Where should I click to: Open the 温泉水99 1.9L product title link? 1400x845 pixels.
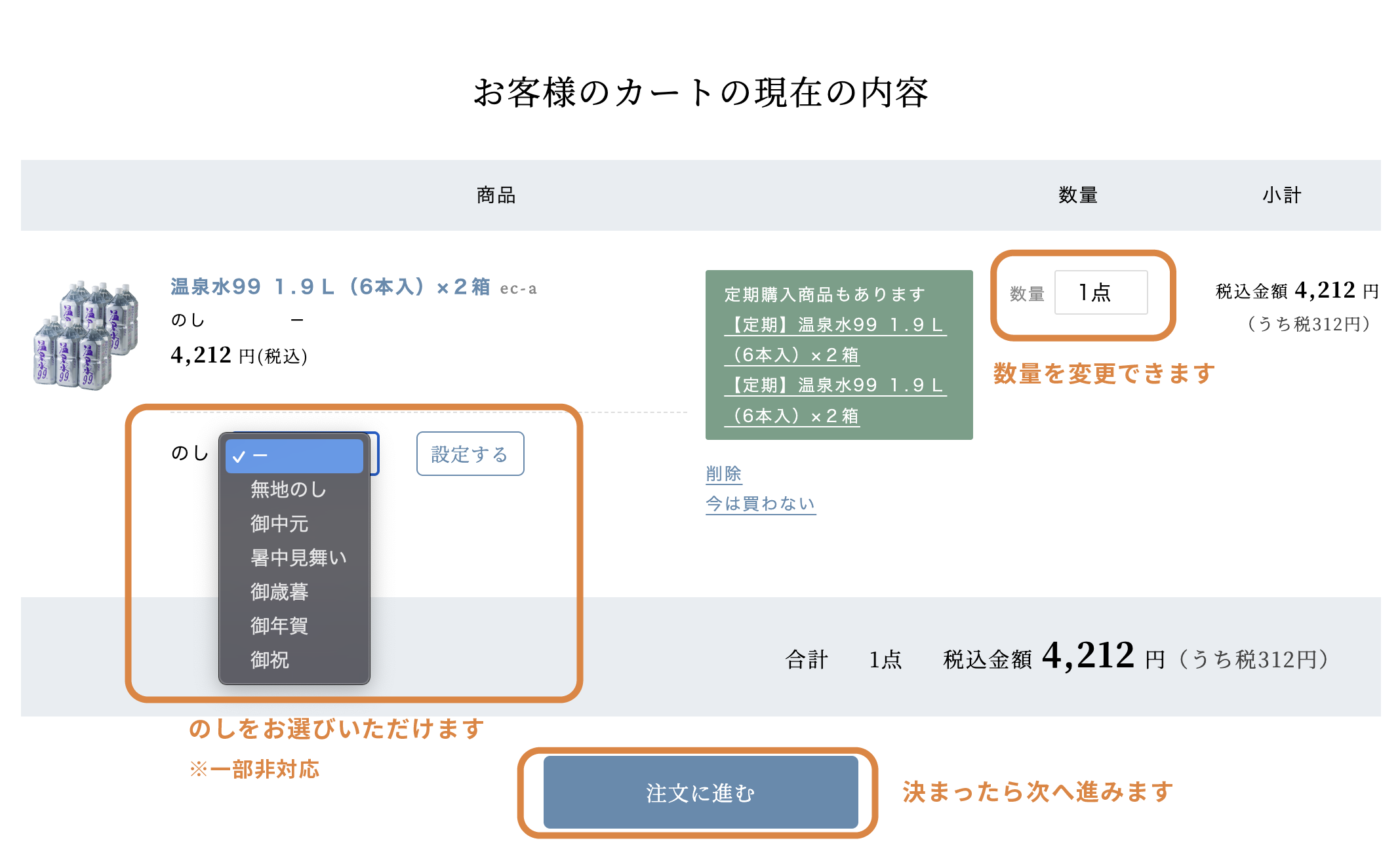click(330, 287)
